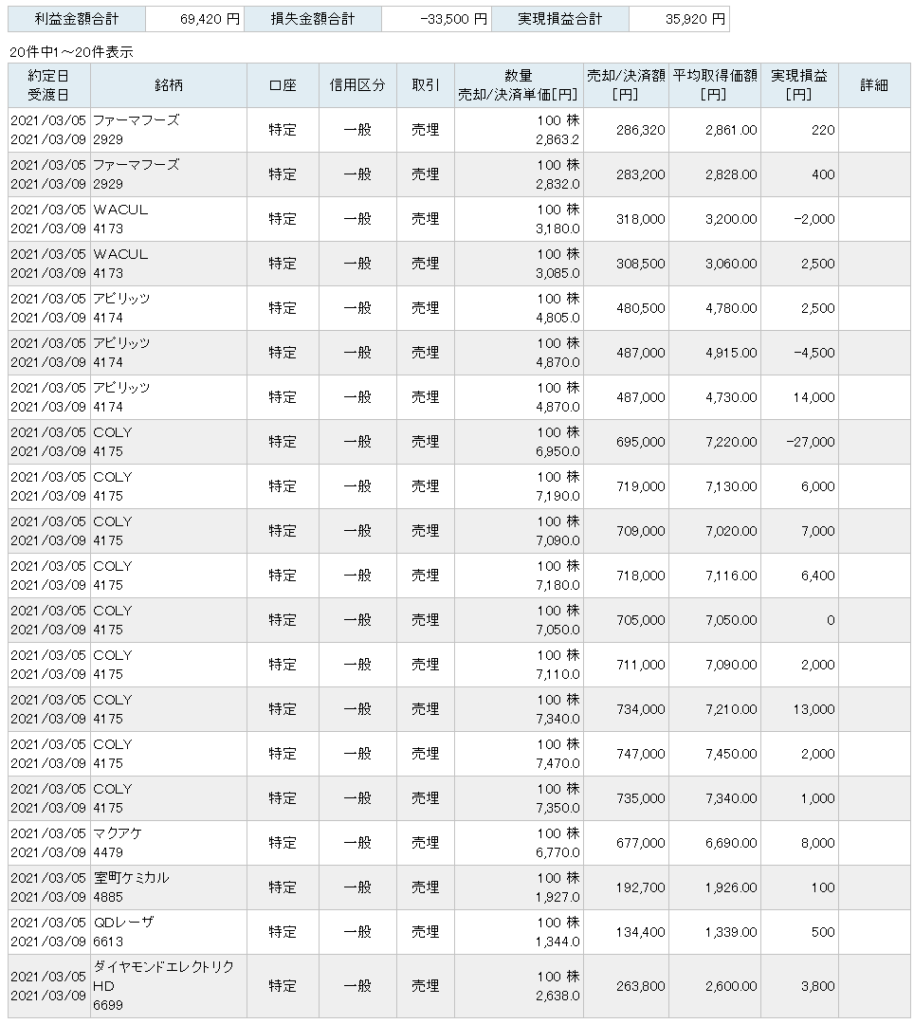
Task: Select the 747,000 settlement amount cell
Action: 640,754
